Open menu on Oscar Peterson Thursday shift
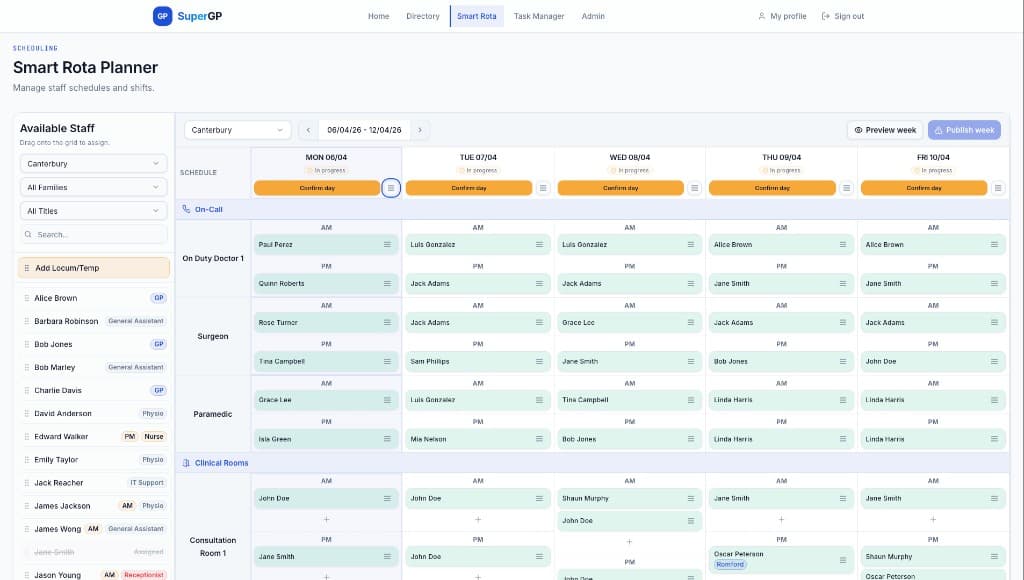The image size is (1024, 580). point(843,560)
